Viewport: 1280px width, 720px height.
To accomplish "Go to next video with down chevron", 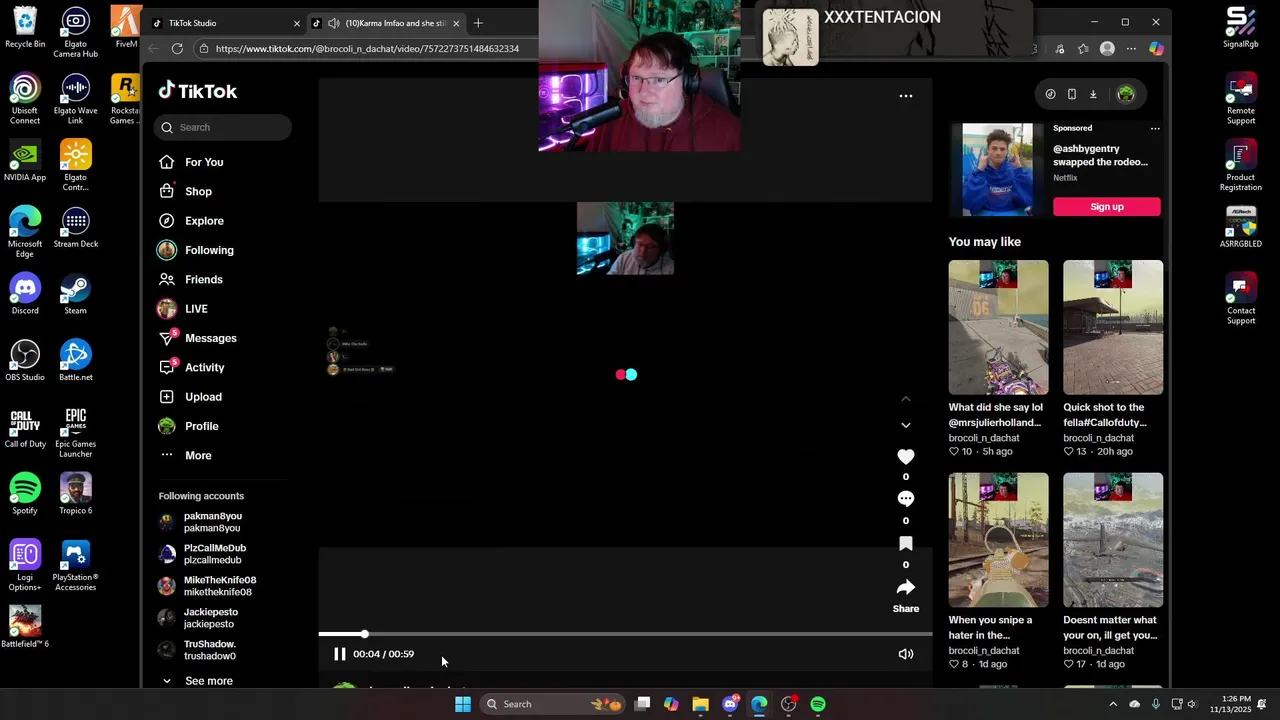I will [x=906, y=425].
